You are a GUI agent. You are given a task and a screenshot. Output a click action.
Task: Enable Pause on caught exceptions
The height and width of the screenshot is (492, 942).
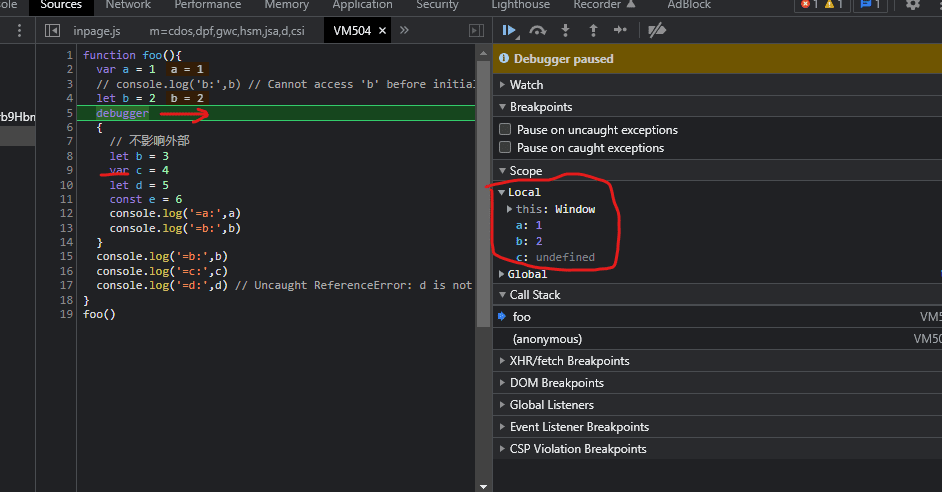[506, 148]
